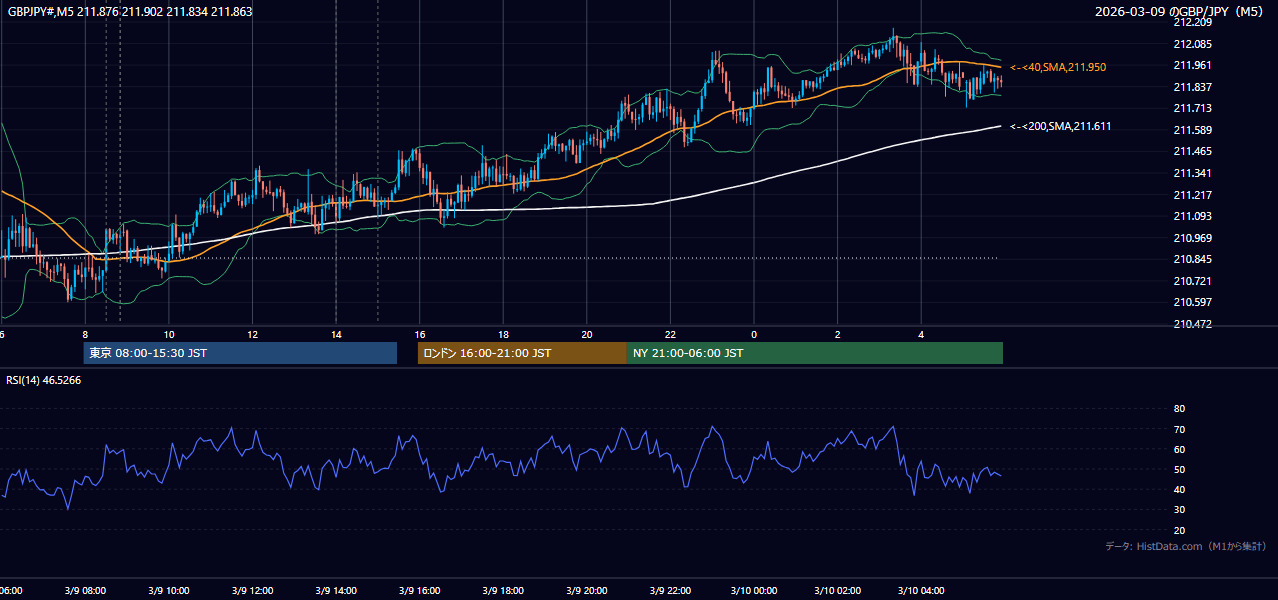
Task: Click price axis value 210.597
Action: pos(1193,302)
